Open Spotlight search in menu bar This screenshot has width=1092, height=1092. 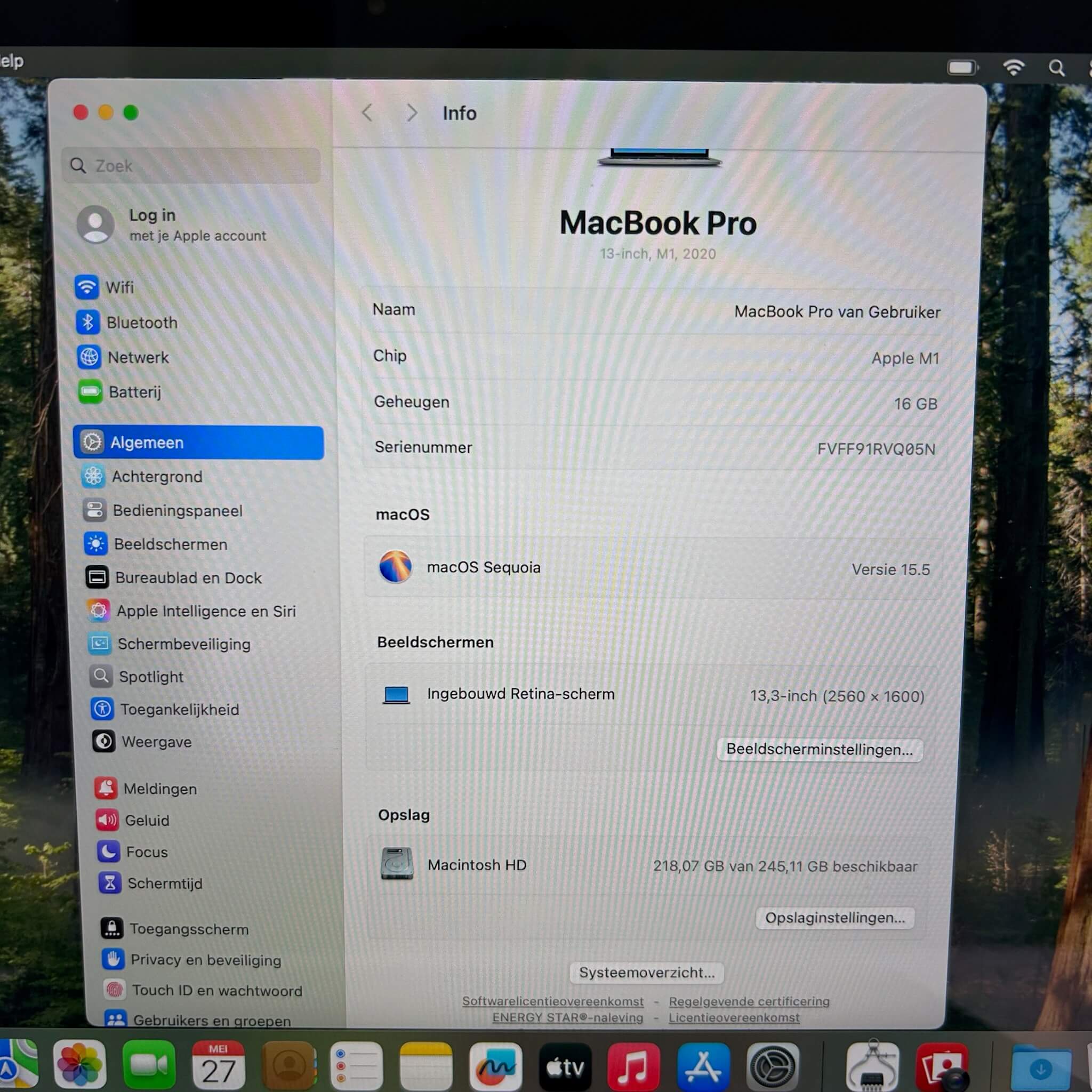(1056, 68)
